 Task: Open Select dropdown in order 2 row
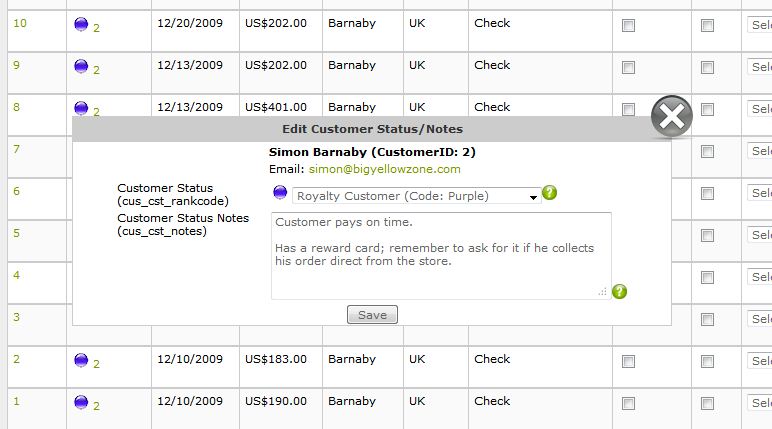click(760, 361)
